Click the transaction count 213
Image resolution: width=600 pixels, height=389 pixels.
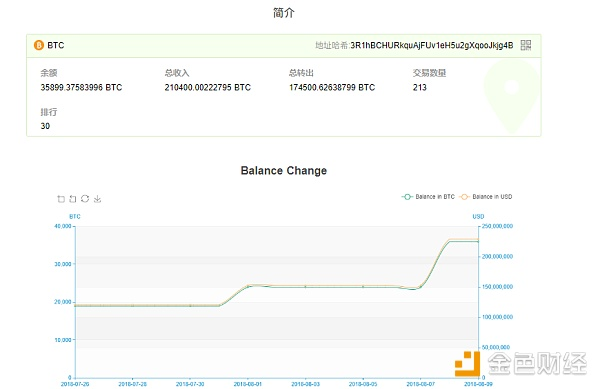click(x=419, y=88)
